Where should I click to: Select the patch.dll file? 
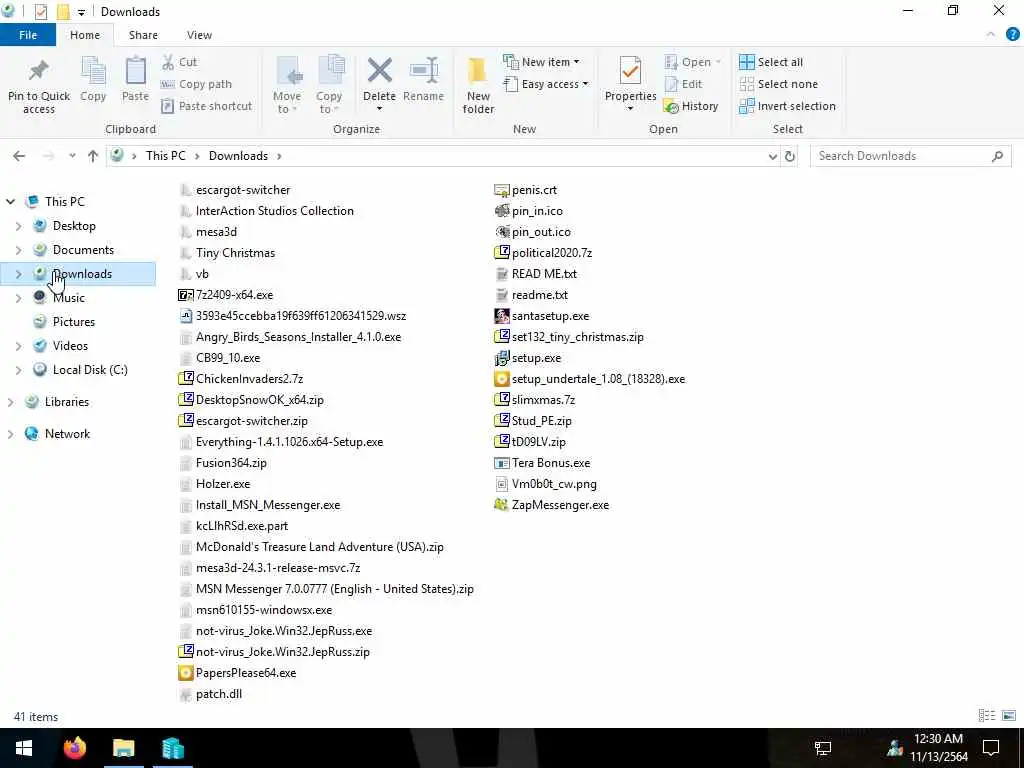point(211,694)
